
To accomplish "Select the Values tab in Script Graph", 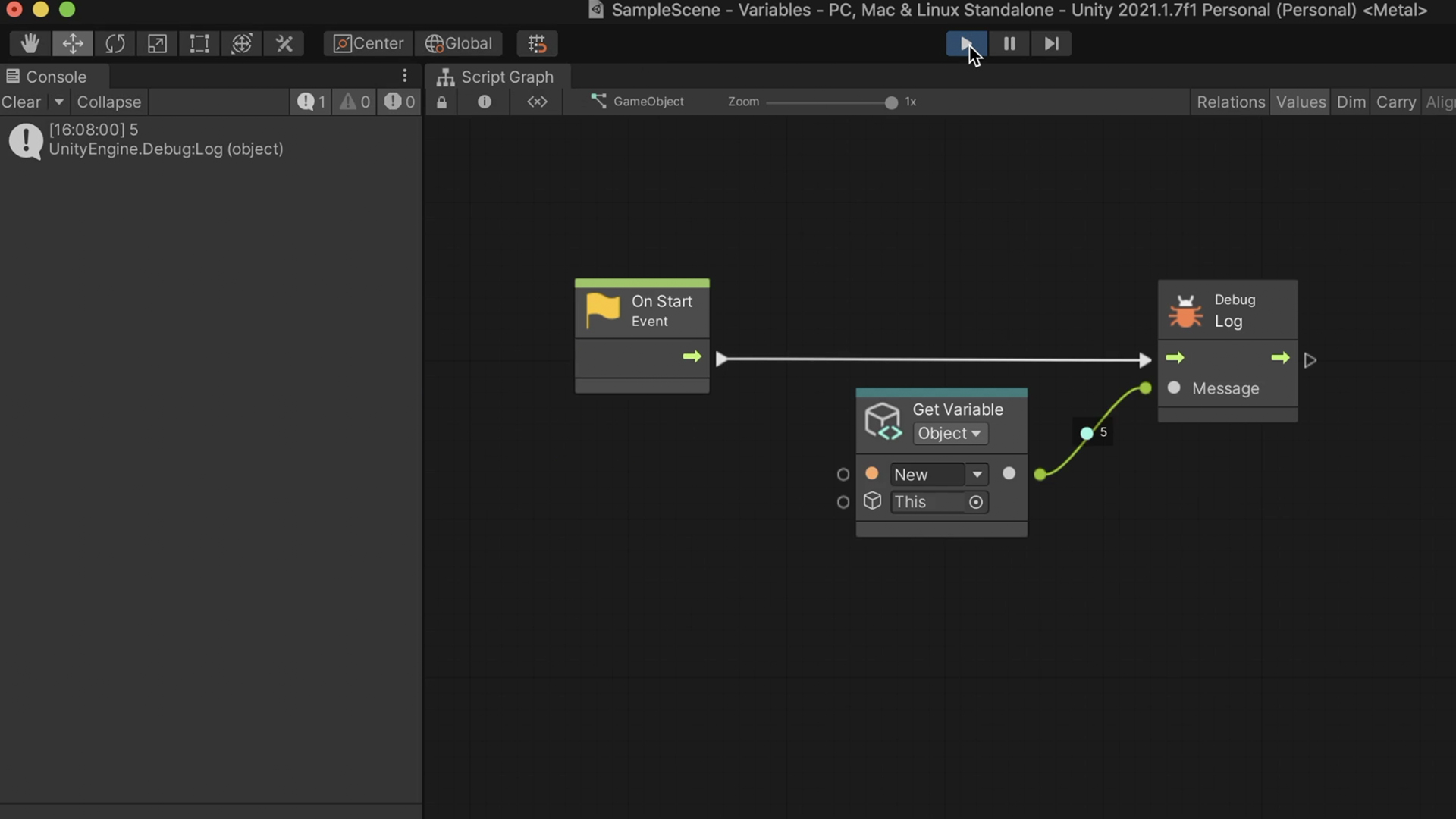I will pos(1300,102).
